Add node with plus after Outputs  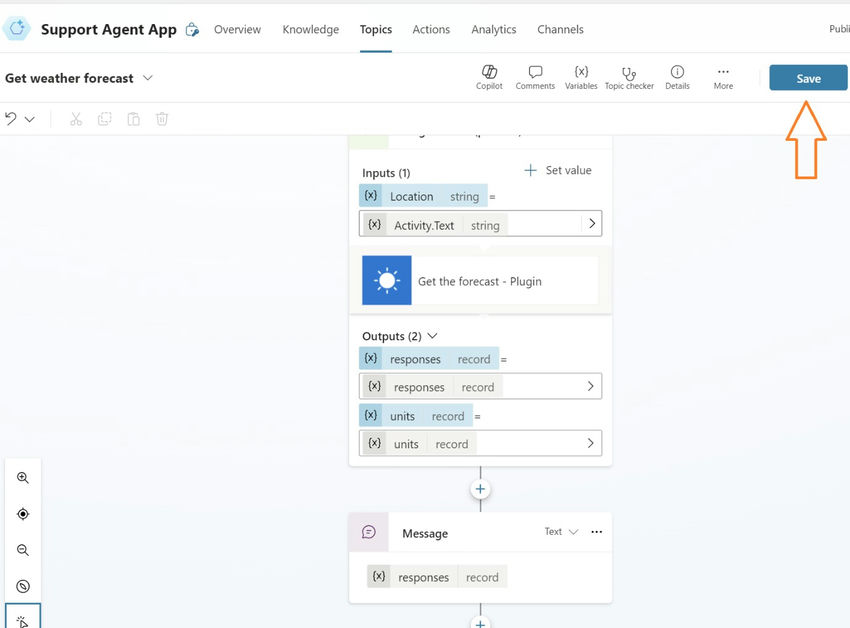[480, 489]
